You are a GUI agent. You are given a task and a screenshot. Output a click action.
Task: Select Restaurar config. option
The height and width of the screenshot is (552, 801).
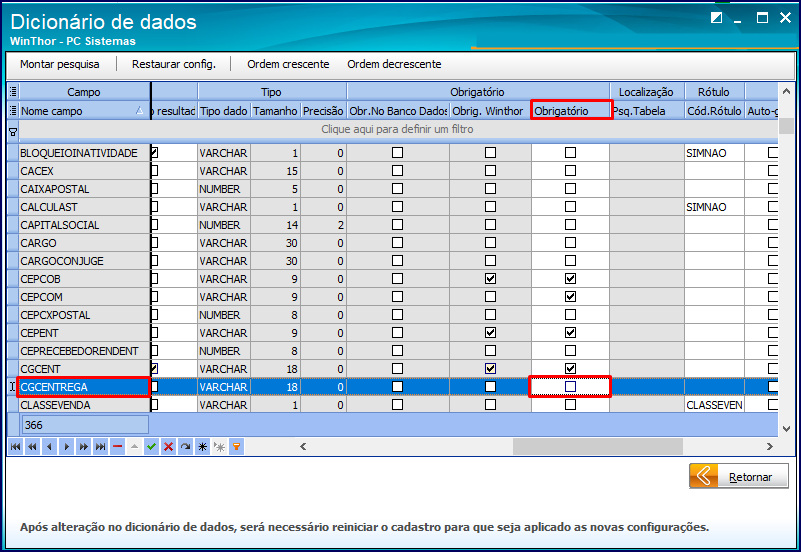174,64
